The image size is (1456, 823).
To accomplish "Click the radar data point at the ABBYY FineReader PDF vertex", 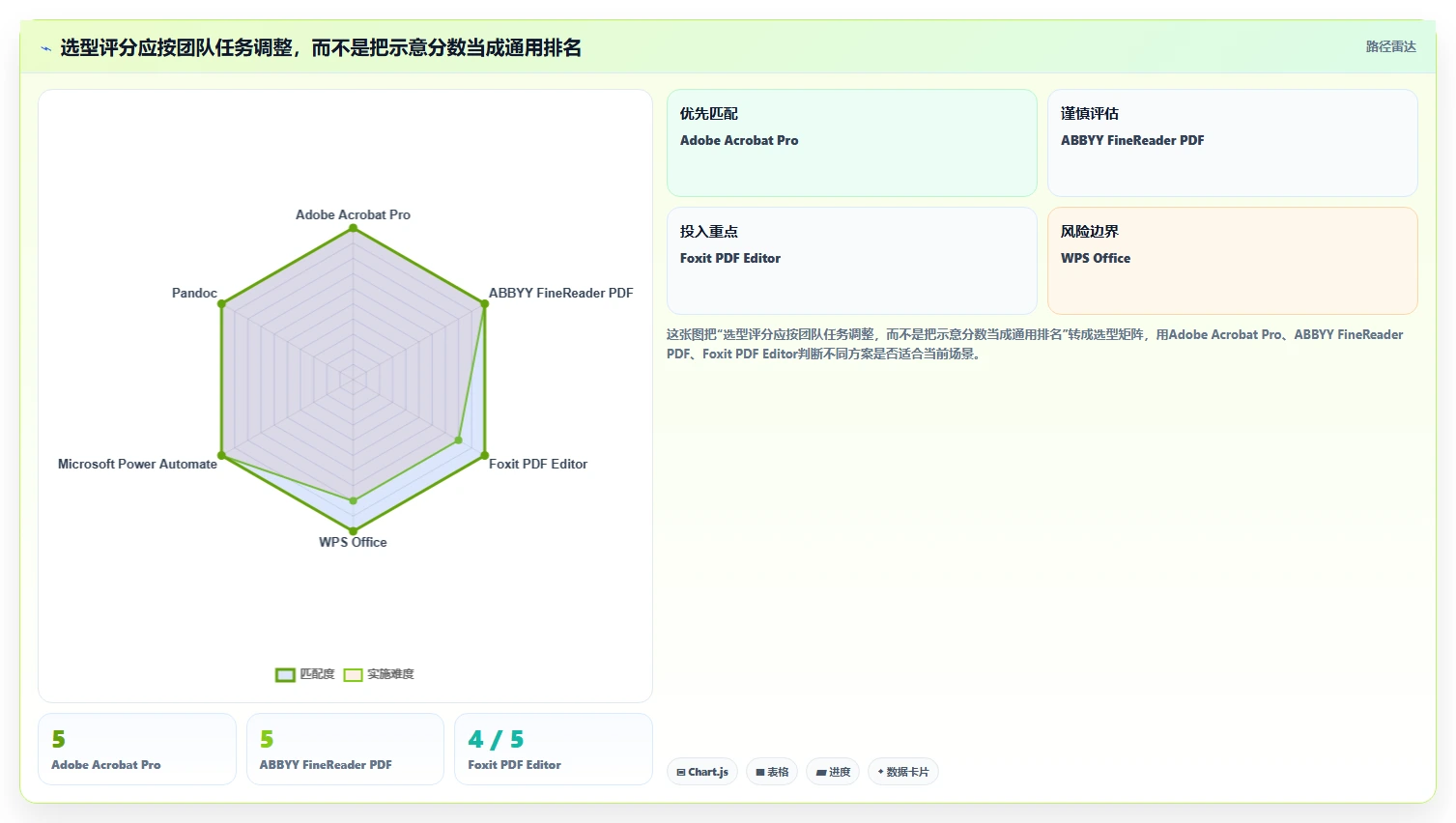I will (x=484, y=304).
